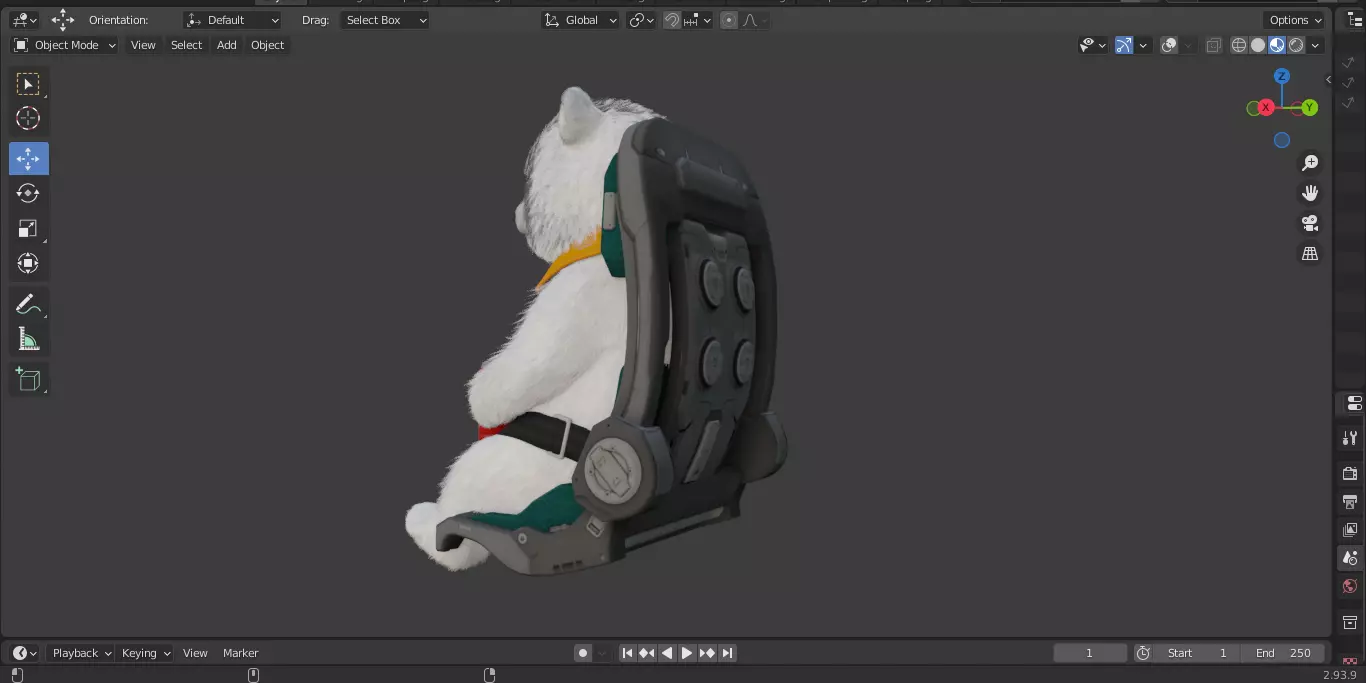Toggle snapping magnet button
This screenshot has height=683, width=1366.
tap(673, 20)
